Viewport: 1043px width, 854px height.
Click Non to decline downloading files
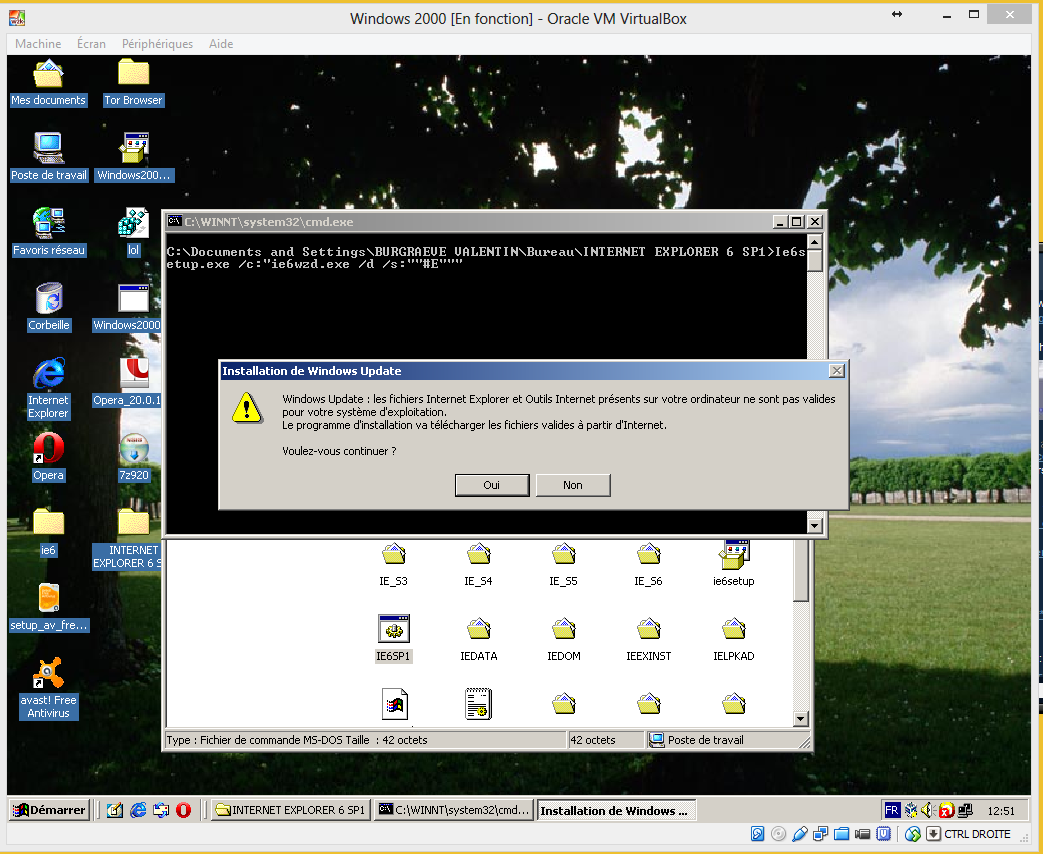[573, 485]
